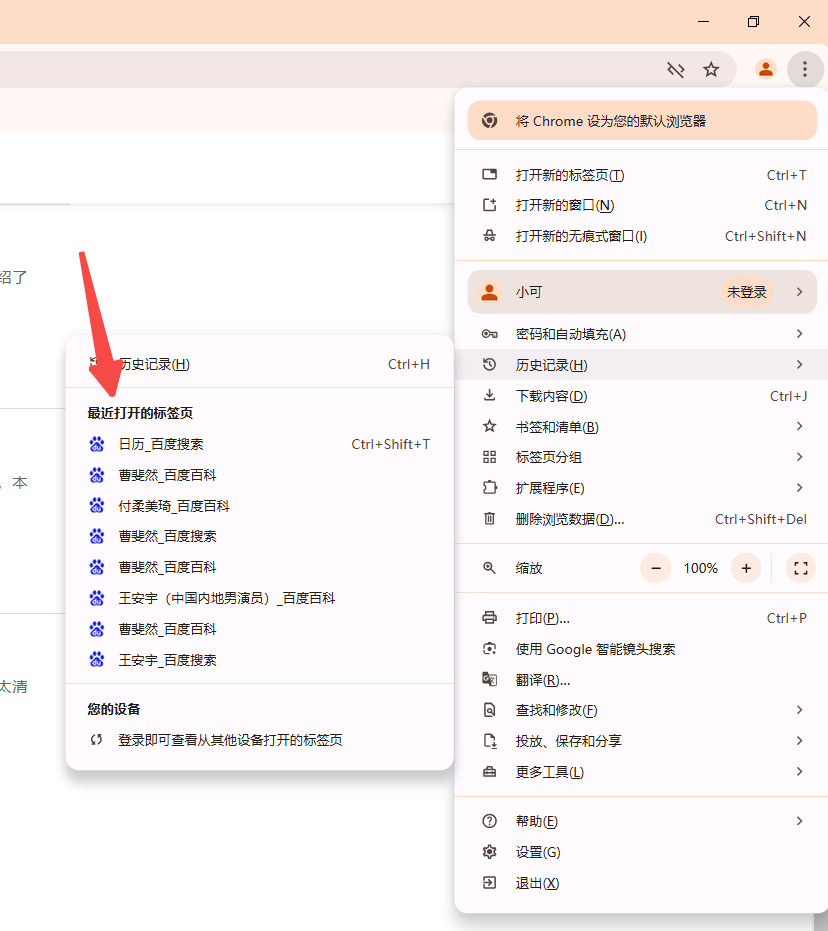Expand 密码和自动填充 submenu arrow
The width and height of the screenshot is (828, 931).
point(800,334)
